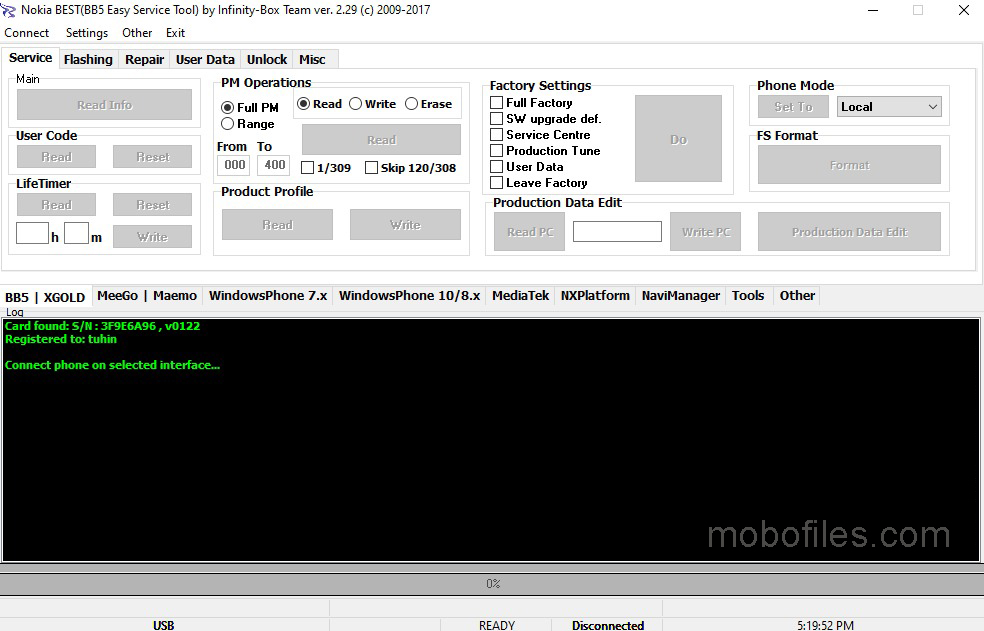Screen dimensions: 984x631
Task: Select the Full PM radio option
Action: click(x=249, y=107)
